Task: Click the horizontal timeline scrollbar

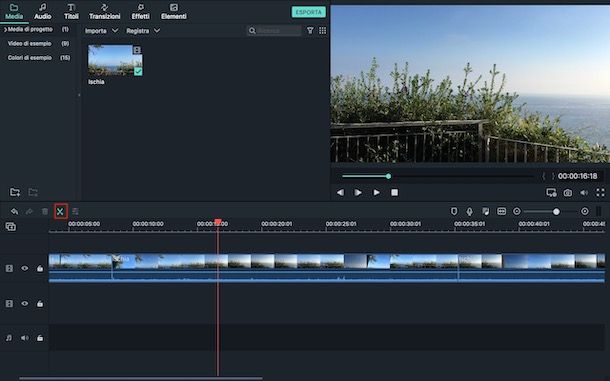Action: [141, 378]
